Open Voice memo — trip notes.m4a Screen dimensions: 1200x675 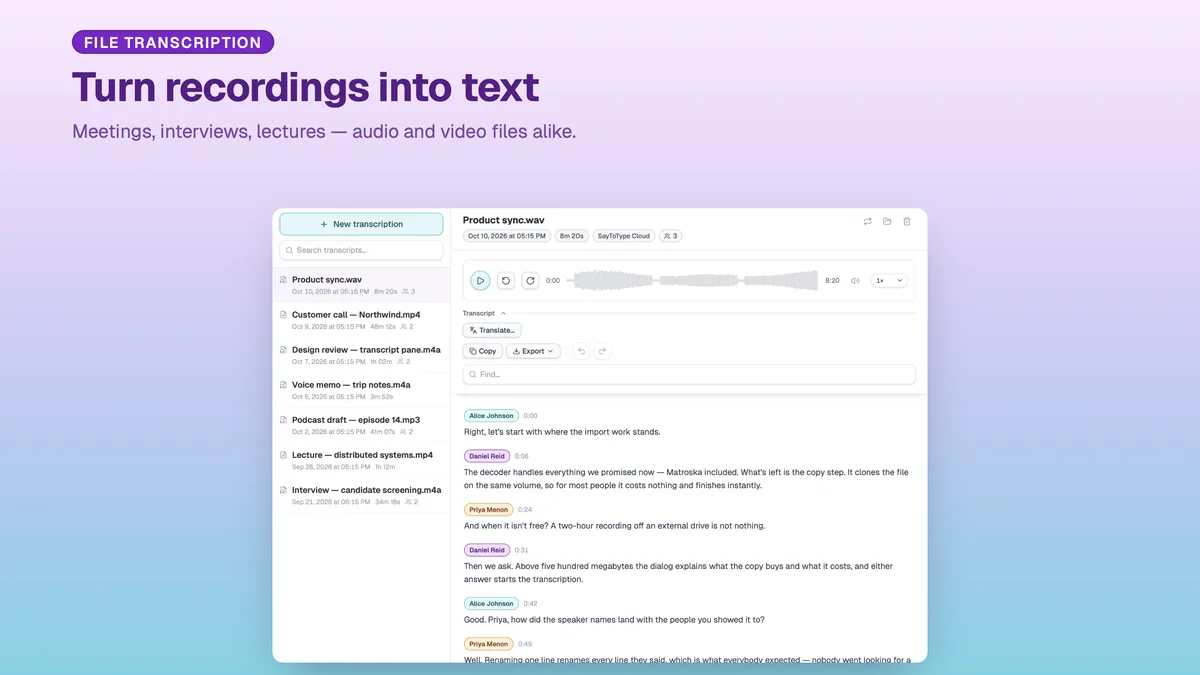tap(361, 390)
